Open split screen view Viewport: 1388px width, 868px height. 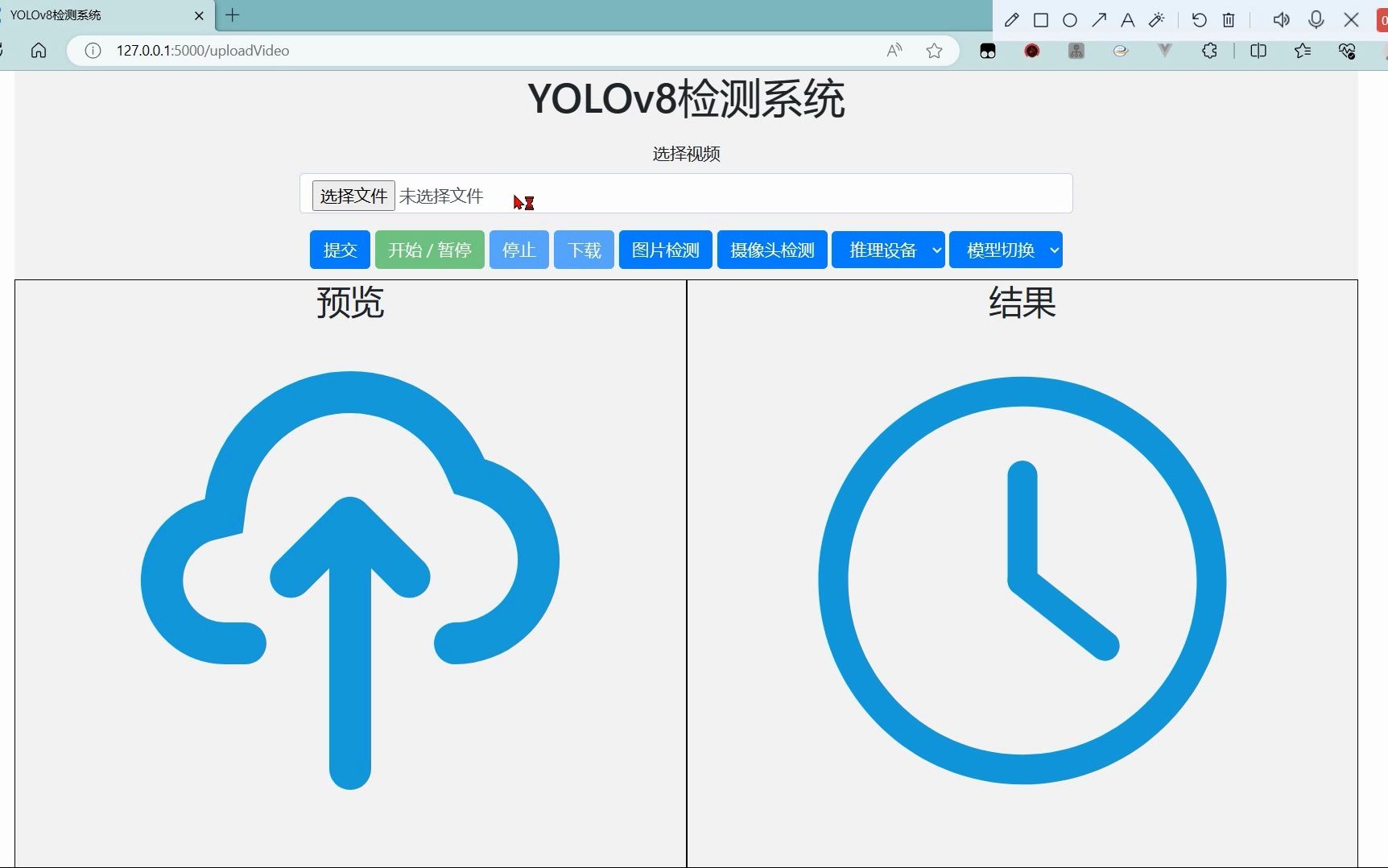(1258, 51)
